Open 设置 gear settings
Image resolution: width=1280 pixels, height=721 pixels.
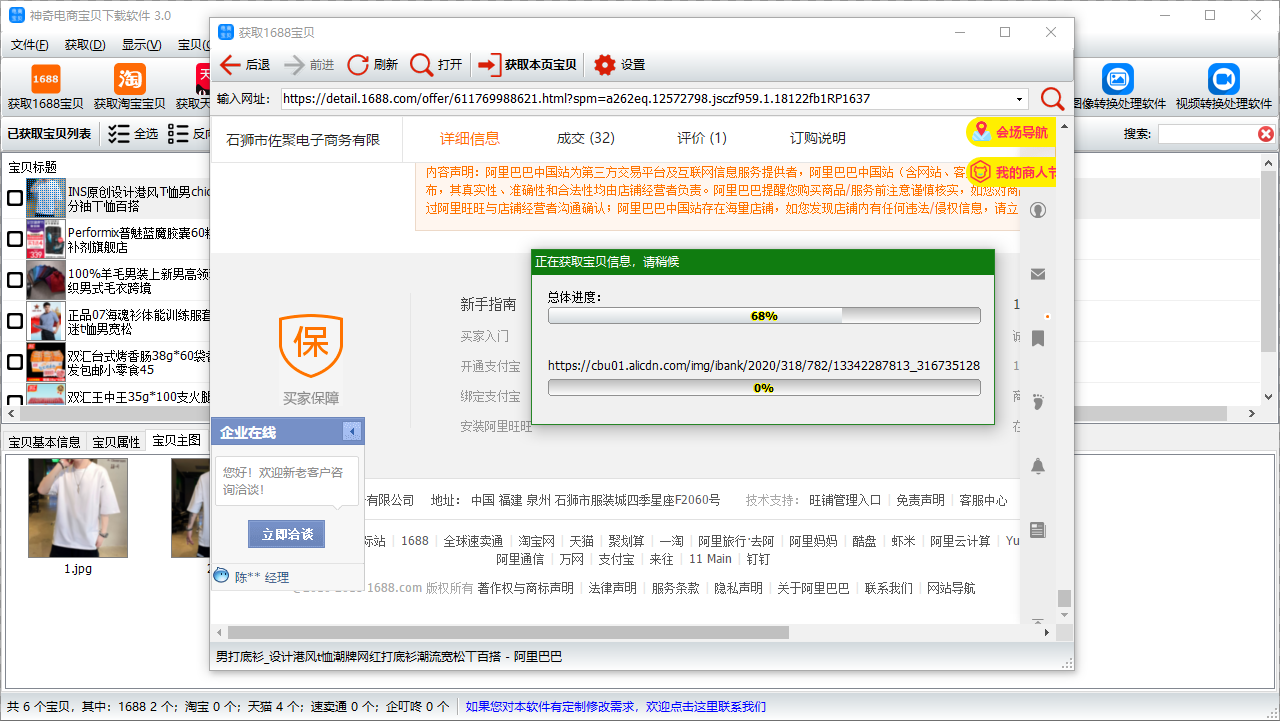pyautogui.click(x=605, y=65)
